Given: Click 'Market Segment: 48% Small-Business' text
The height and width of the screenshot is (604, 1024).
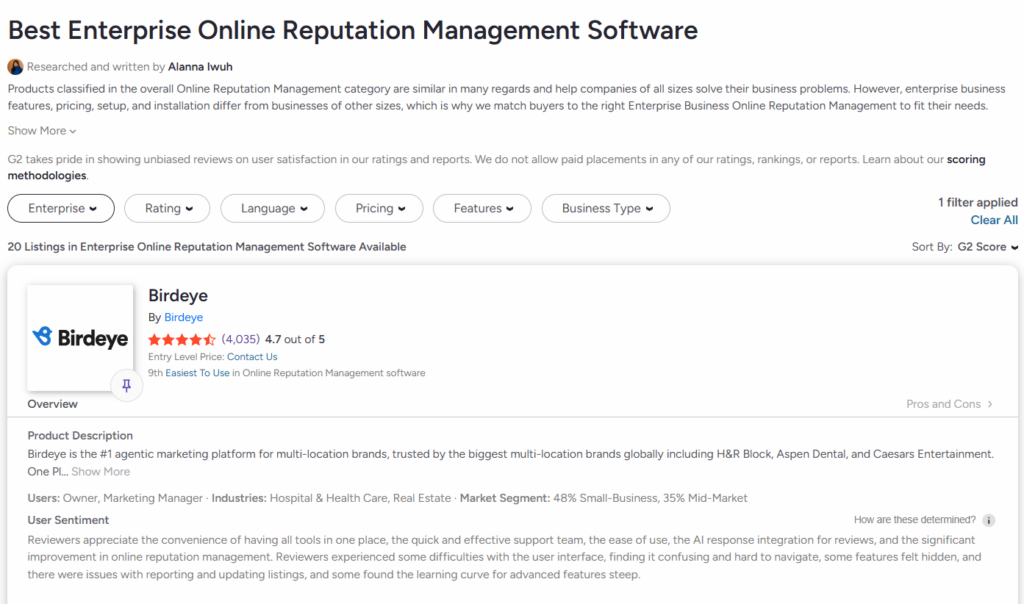Looking at the screenshot, I should (x=558, y=498).
